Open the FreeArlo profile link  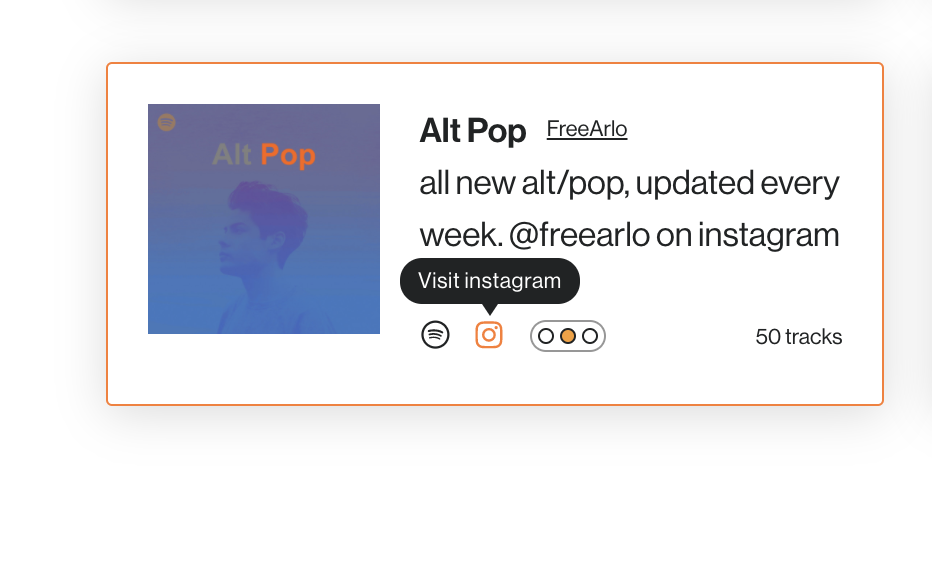(587, 129)
